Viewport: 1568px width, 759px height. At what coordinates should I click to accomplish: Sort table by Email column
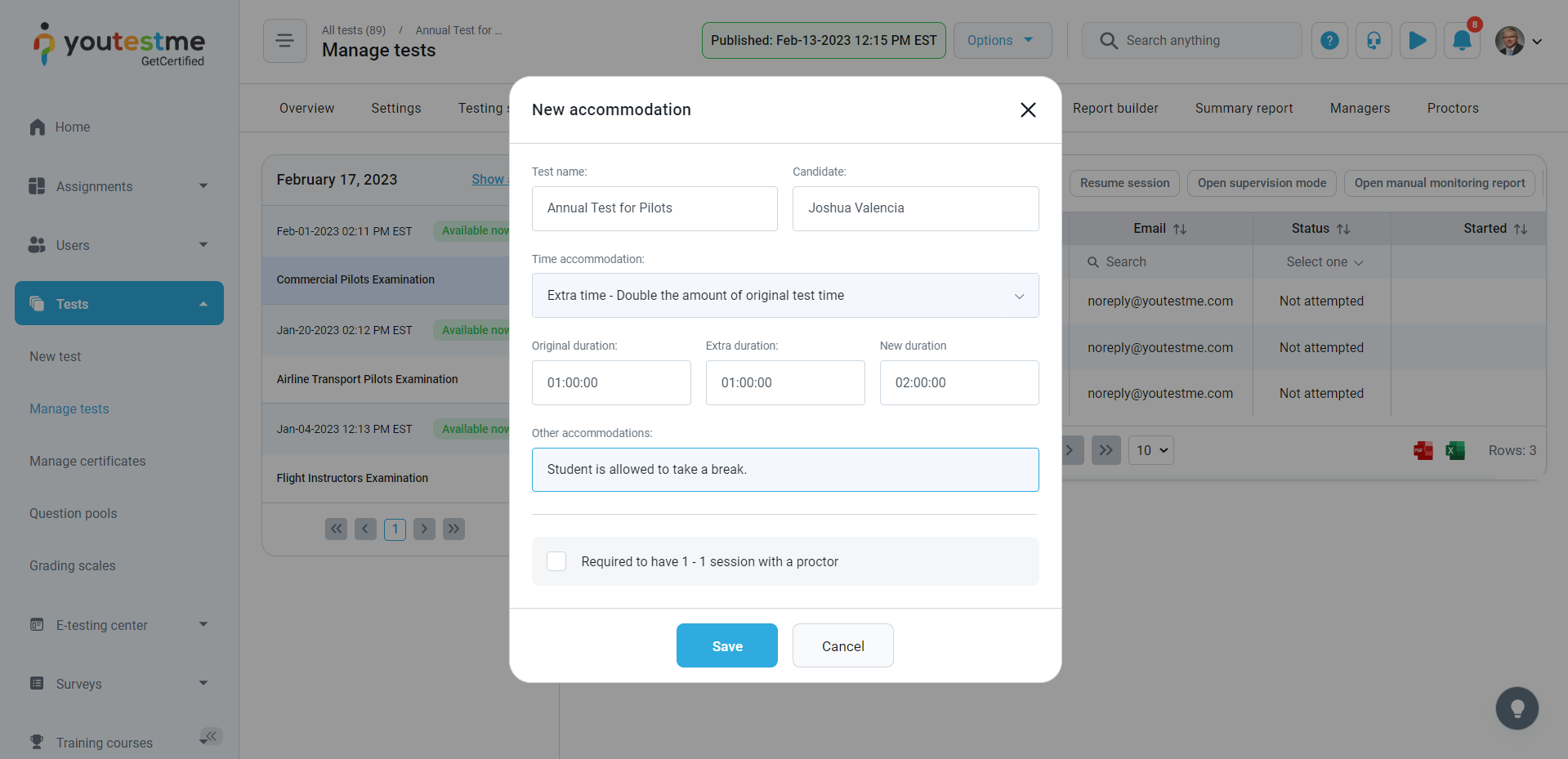click(1179, 230)
